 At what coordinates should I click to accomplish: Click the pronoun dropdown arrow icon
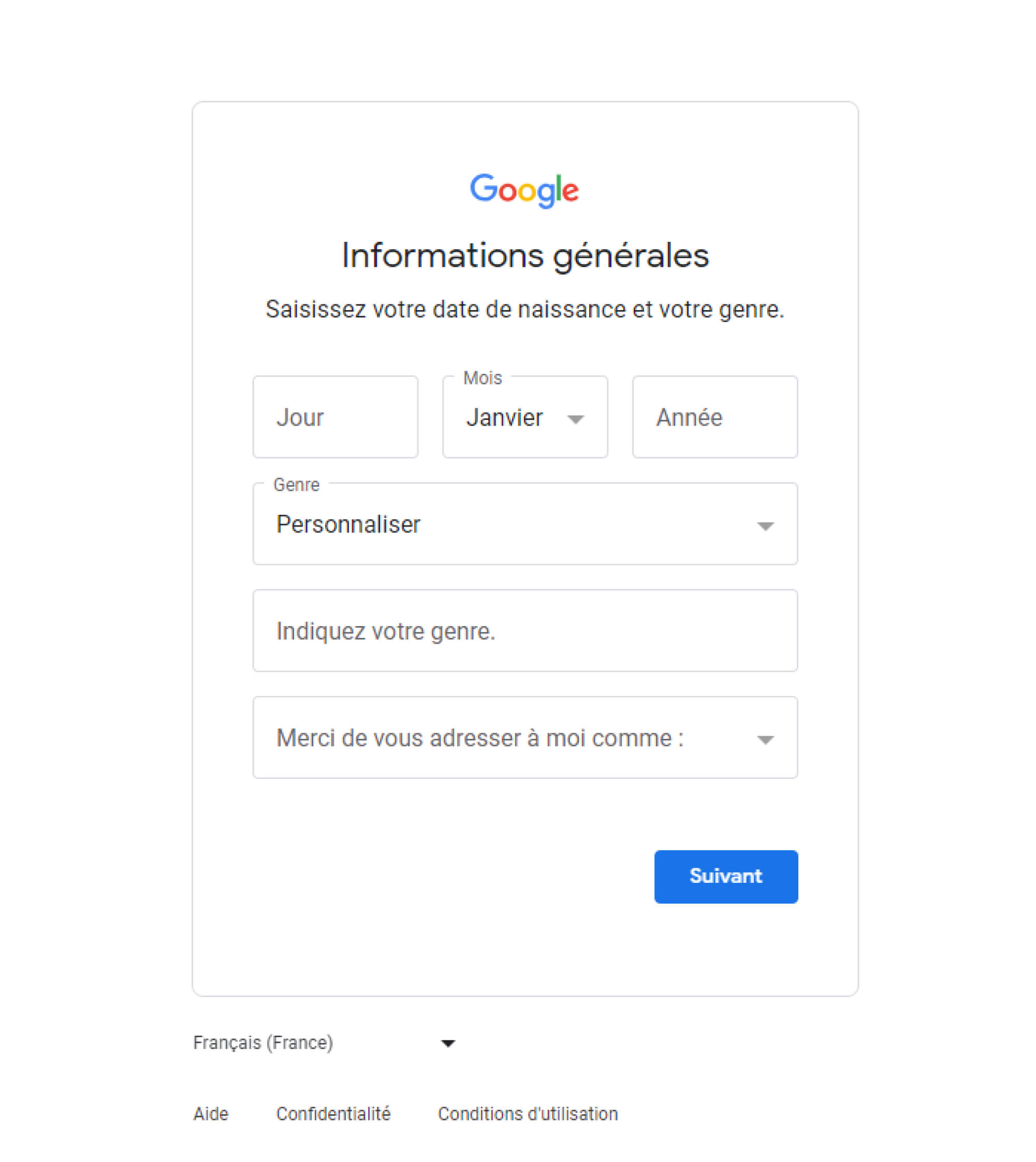click(x=766, y=739)
